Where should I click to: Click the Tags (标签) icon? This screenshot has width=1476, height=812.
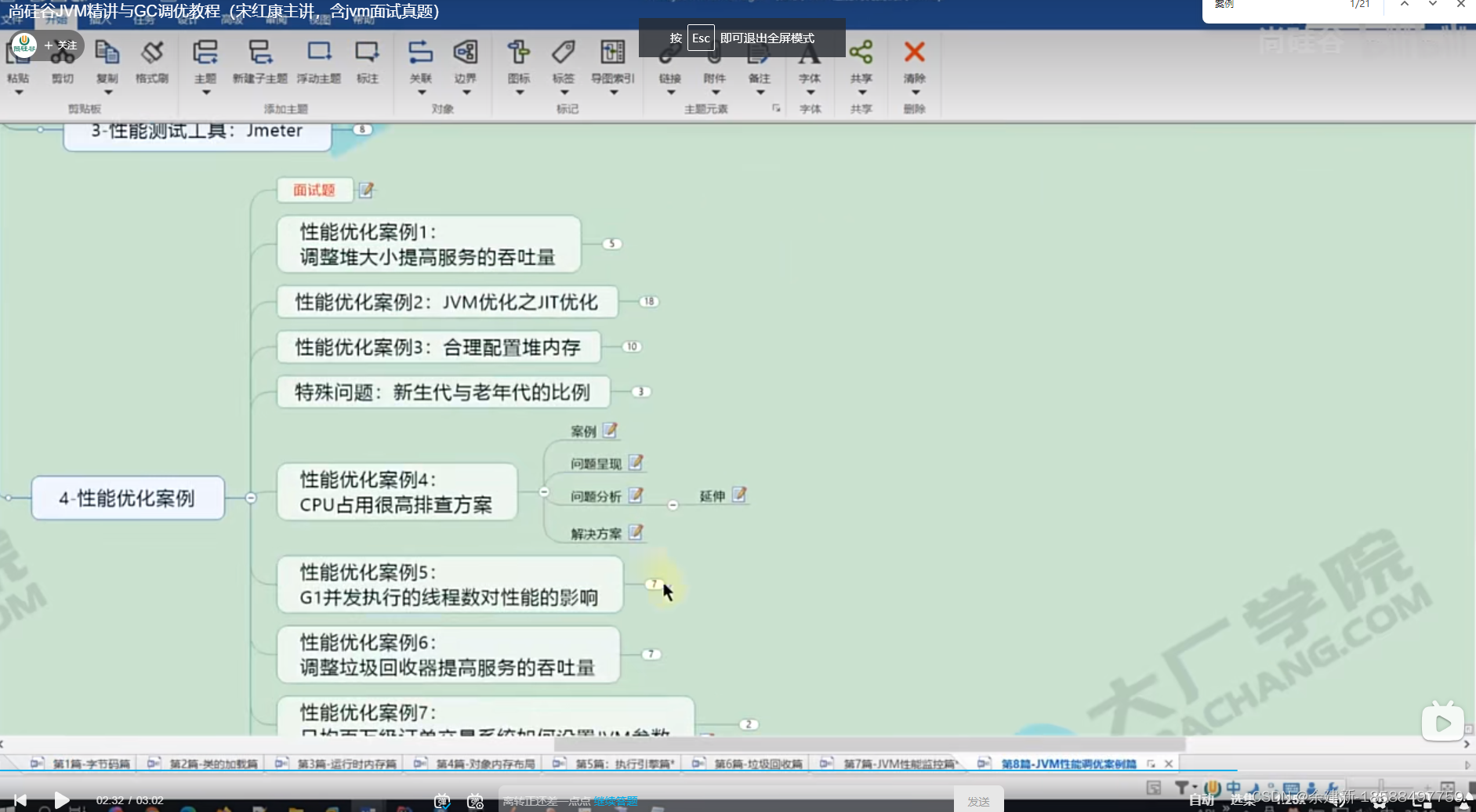[x=563, y=53]
